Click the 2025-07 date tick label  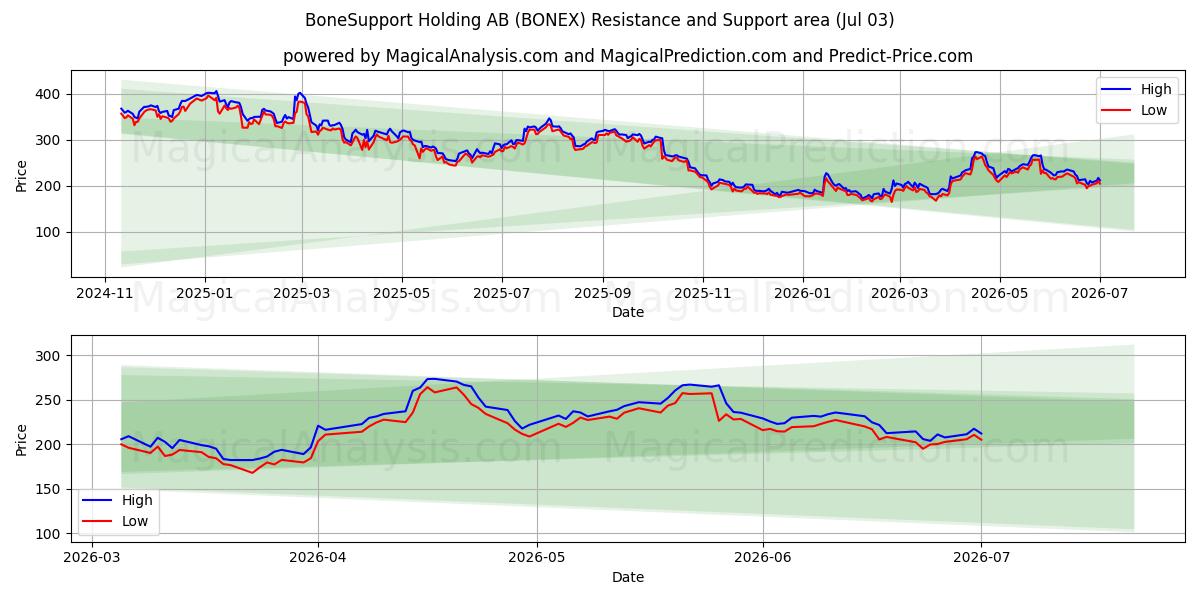501,295
